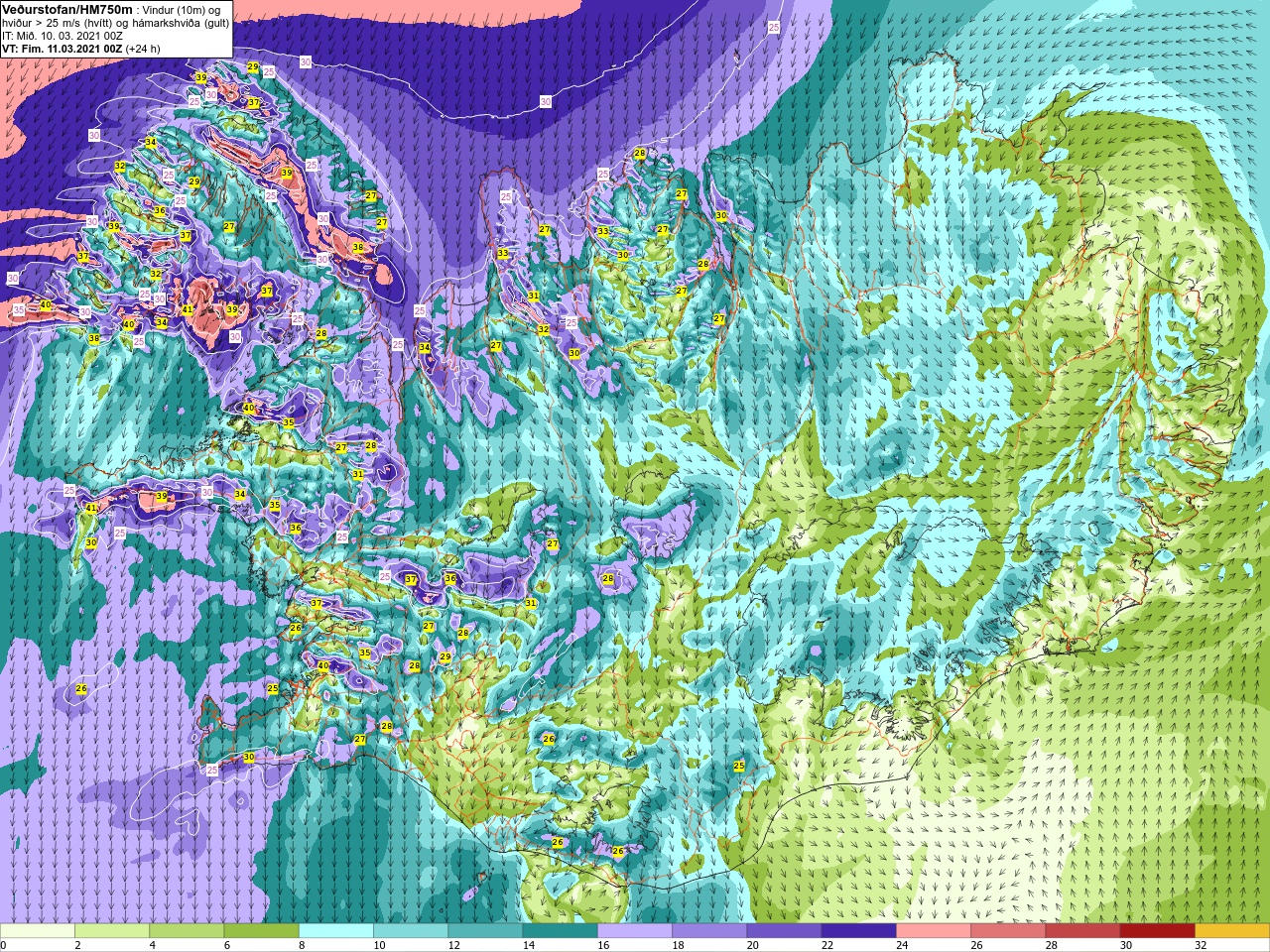This screenshot has width=1270, height=952.
Task: Click the 10–12 m/s turquoise legend swatch
Action: 411,931
